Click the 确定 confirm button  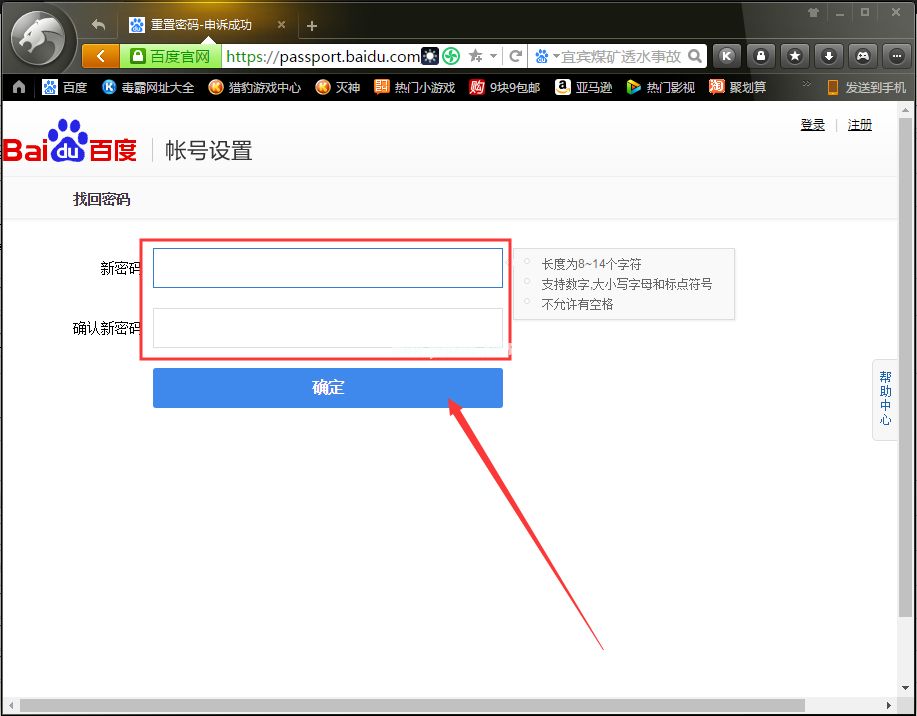click(x=327, y=387)
